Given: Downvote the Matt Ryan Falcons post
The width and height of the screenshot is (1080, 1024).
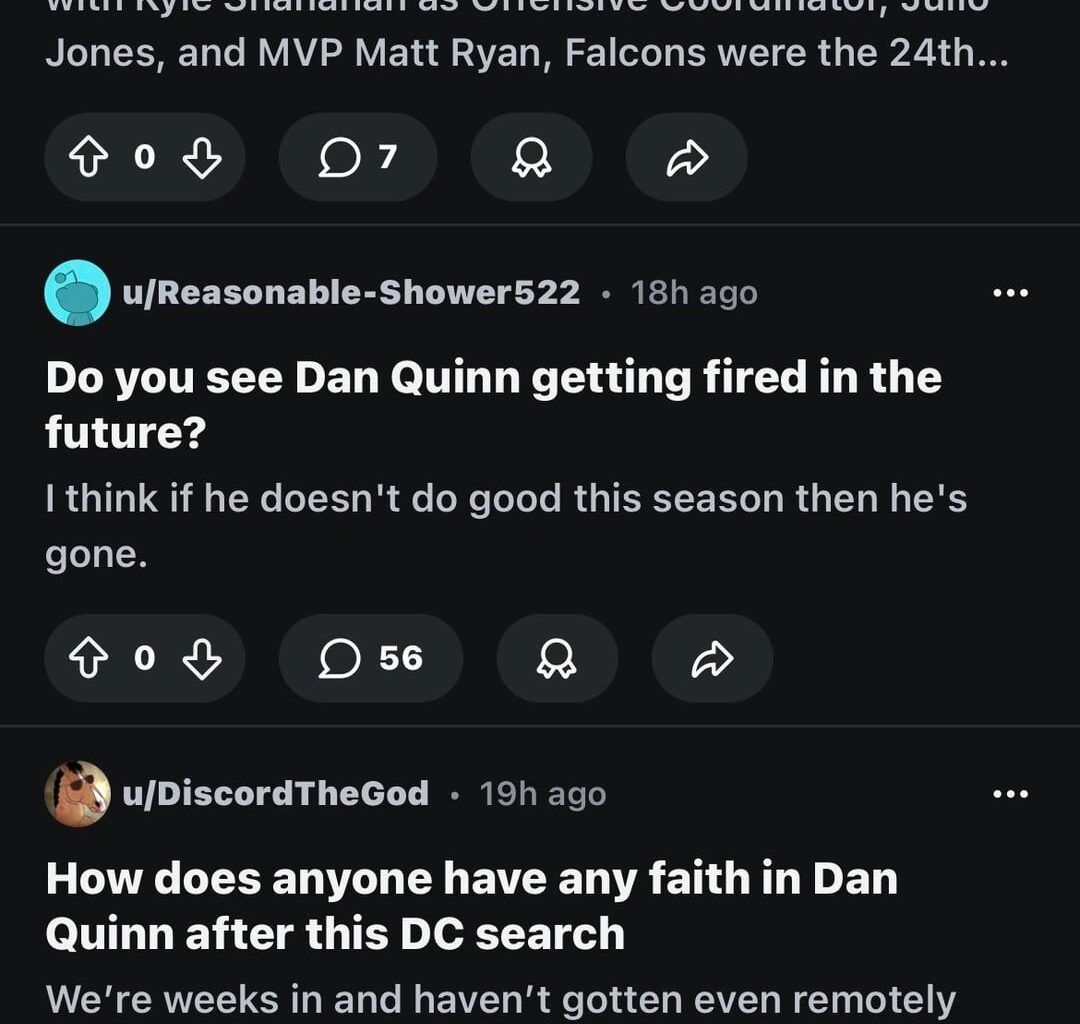Looking at the screenshot, I should 200,157.
